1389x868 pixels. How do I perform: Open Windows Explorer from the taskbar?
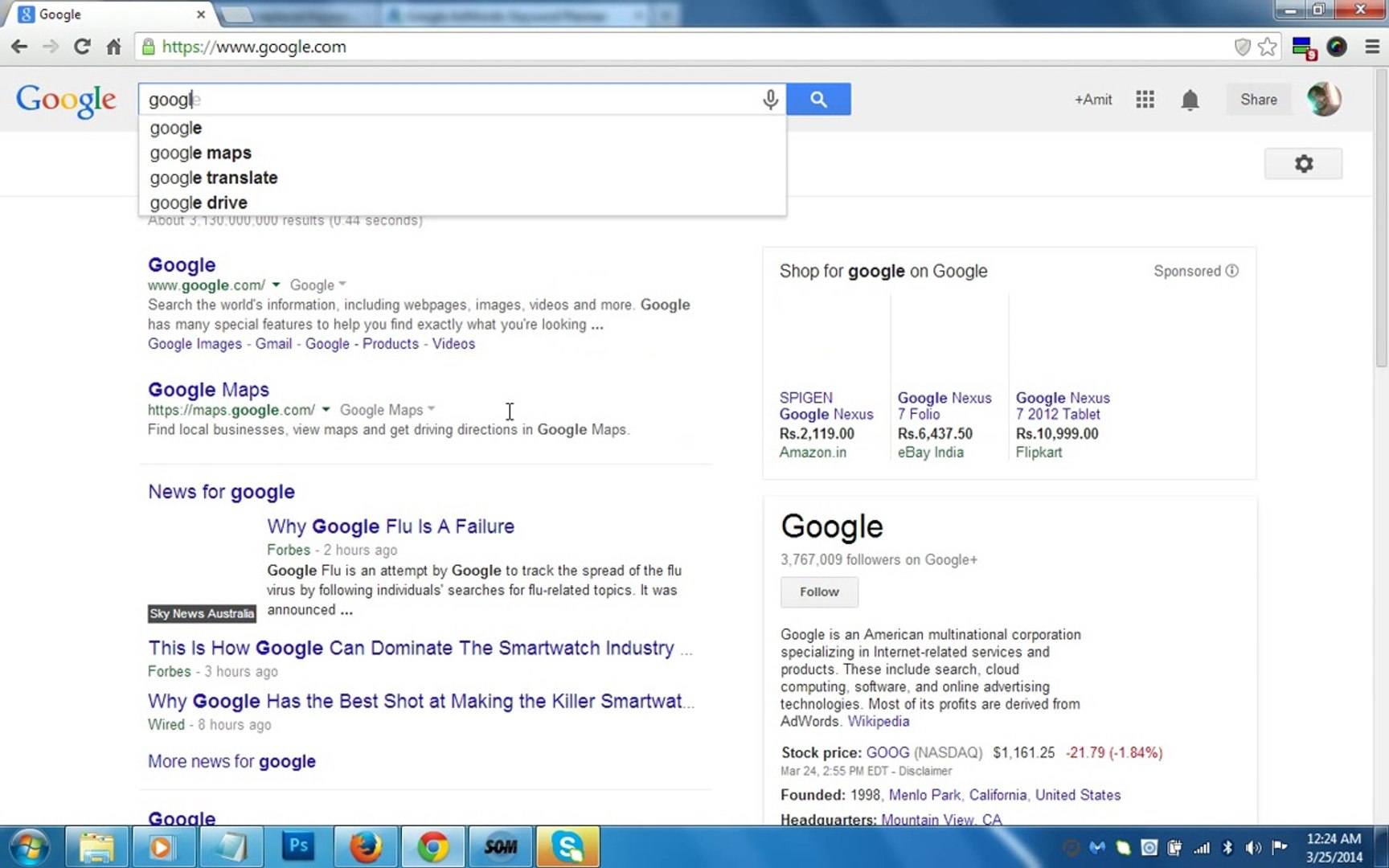pyautogui.click(x=96, y=846)
